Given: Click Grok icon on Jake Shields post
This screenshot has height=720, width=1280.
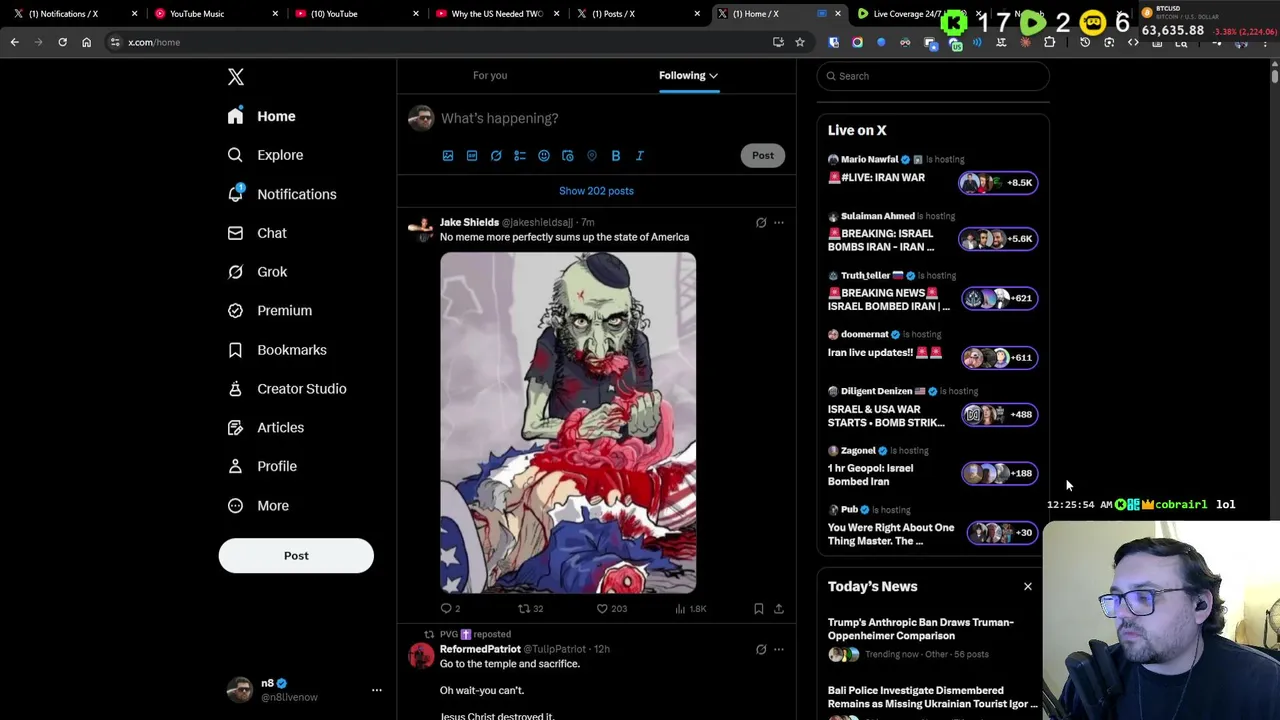Looking at the screenshot, I should point(761,223).
